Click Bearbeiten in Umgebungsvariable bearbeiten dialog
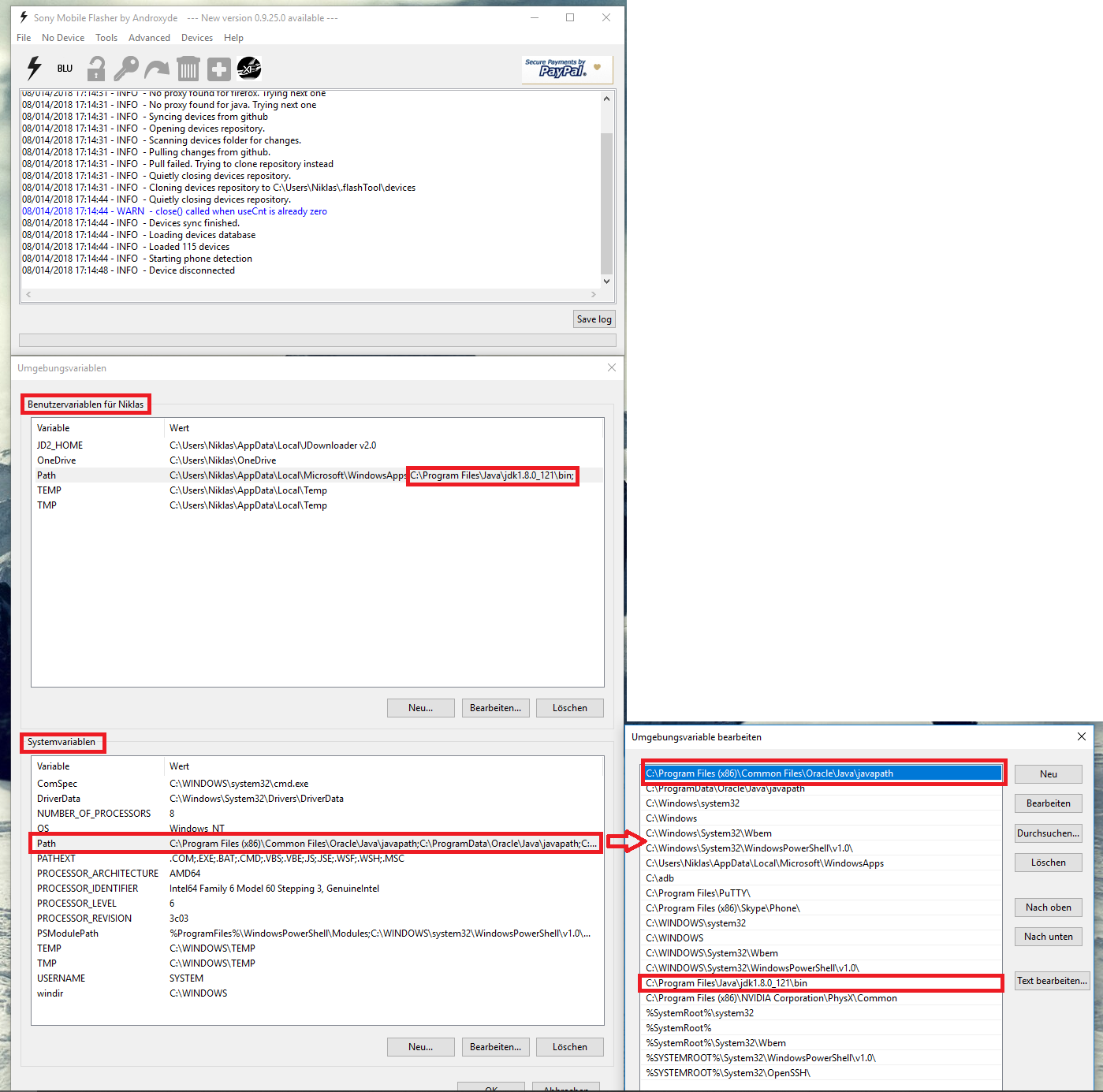This screenshot has height=1092, width=1103. click(1048, 803)
